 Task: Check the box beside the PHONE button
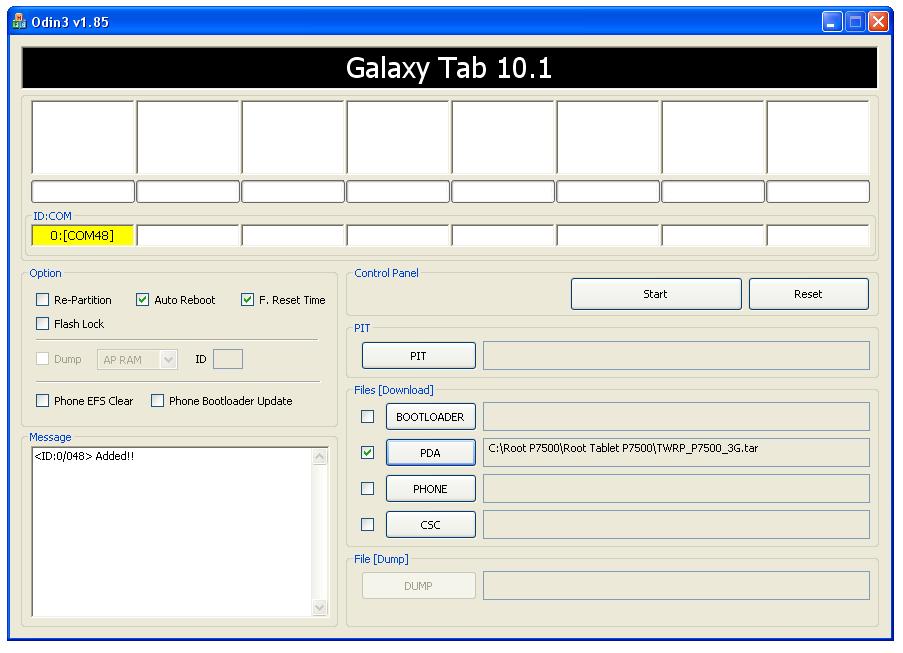click(367, 489)
